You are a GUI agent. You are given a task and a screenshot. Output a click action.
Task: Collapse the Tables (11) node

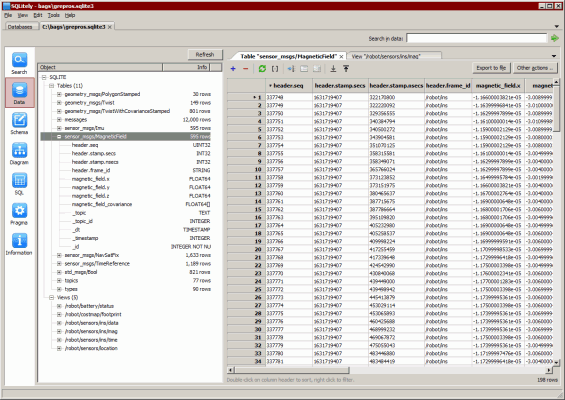[x=52, y=86]
